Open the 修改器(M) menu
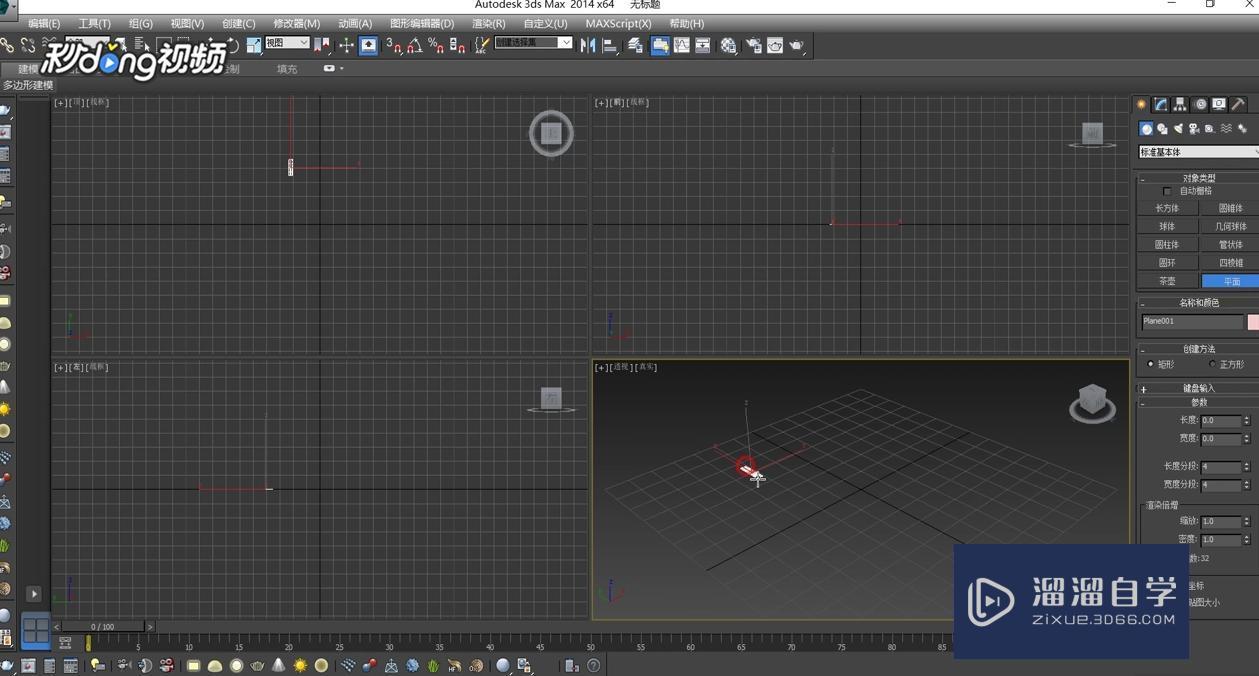1259x676 pixels. [x=296, y=23]
